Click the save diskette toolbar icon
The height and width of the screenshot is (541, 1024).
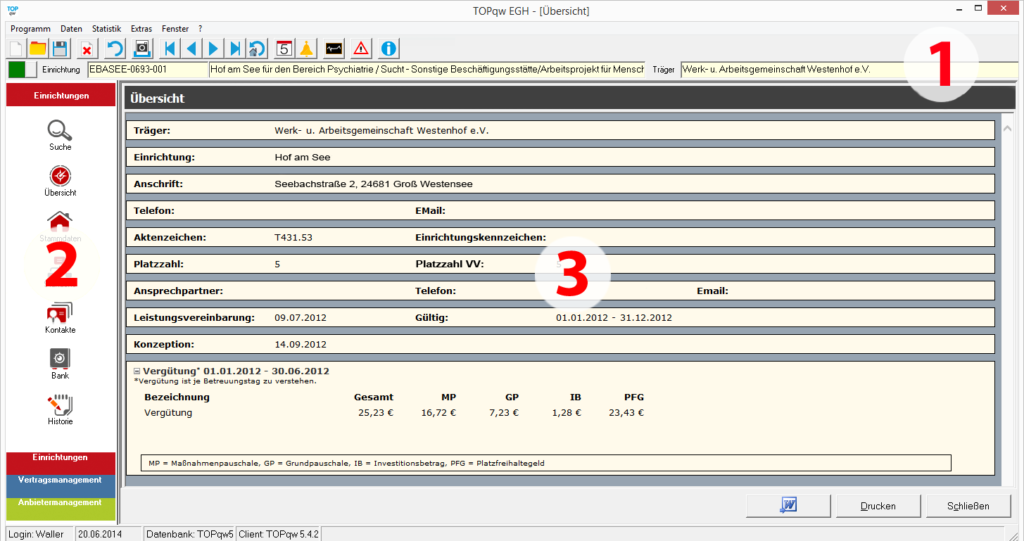[x=60, y=48]
